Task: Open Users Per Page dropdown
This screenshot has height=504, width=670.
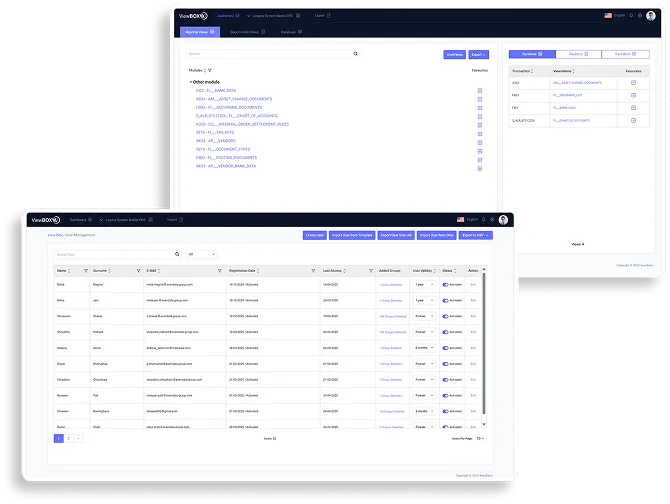Action: (x=480, y=438)
